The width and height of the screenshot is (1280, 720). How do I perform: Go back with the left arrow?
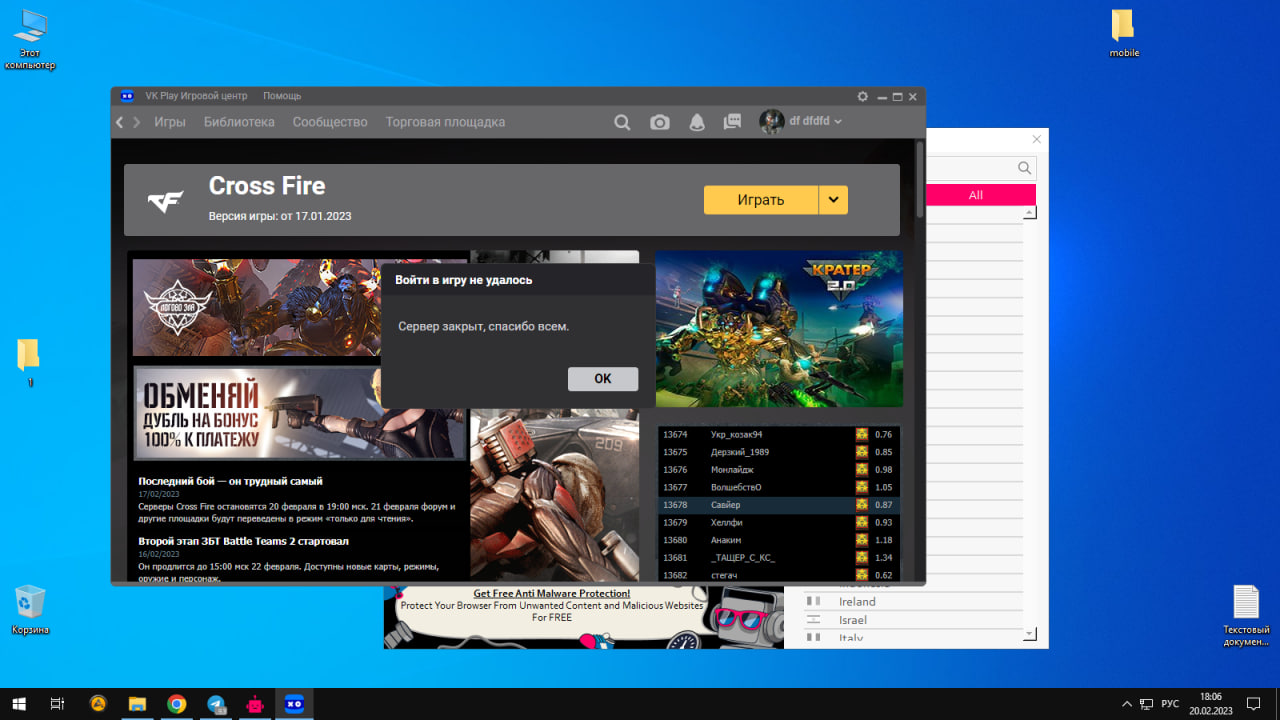pyautogui.click(x=120, y=122)
